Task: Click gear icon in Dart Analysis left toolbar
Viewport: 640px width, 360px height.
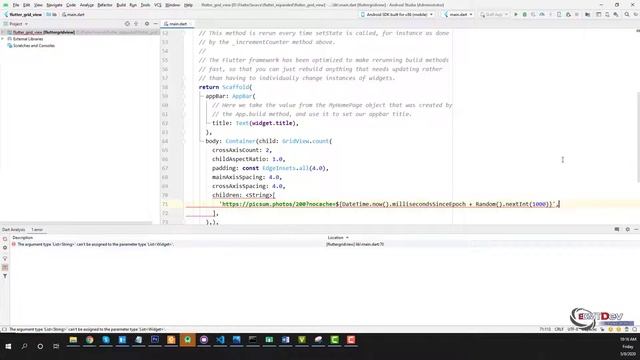Action: (5, 248)
